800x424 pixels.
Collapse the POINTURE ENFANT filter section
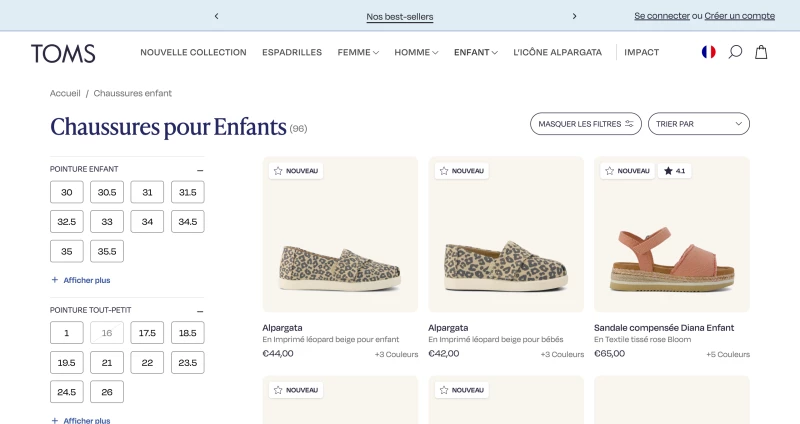tap(200, 170)
